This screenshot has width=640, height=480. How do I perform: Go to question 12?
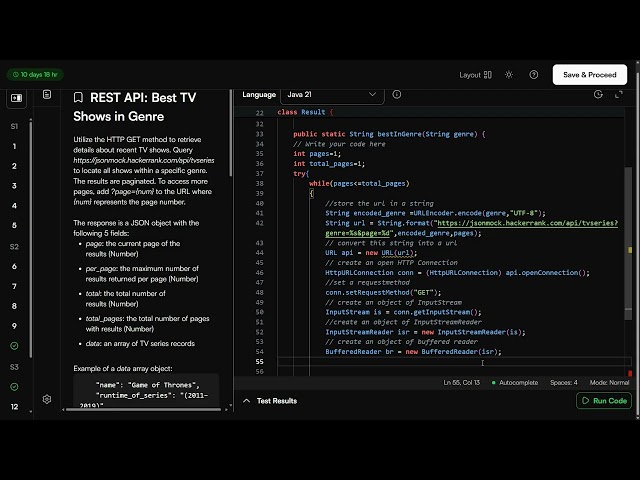[x=14, y=407]
